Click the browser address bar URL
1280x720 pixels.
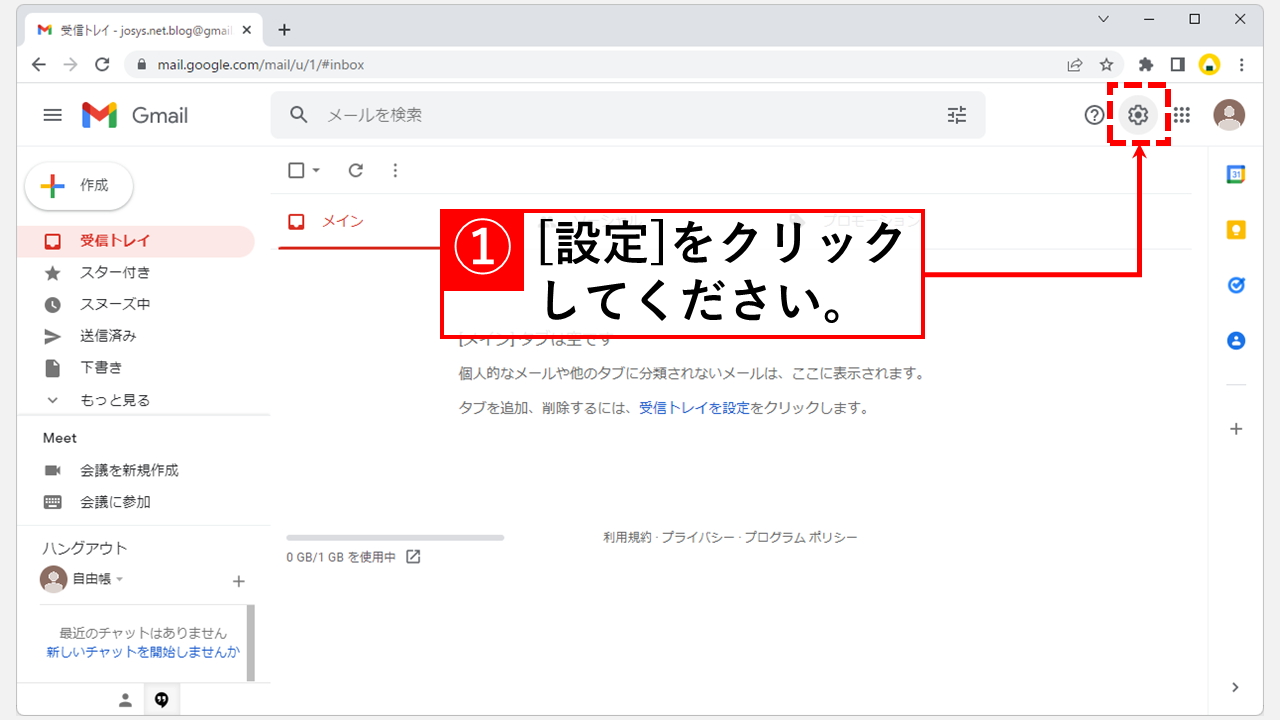[260, 64]
